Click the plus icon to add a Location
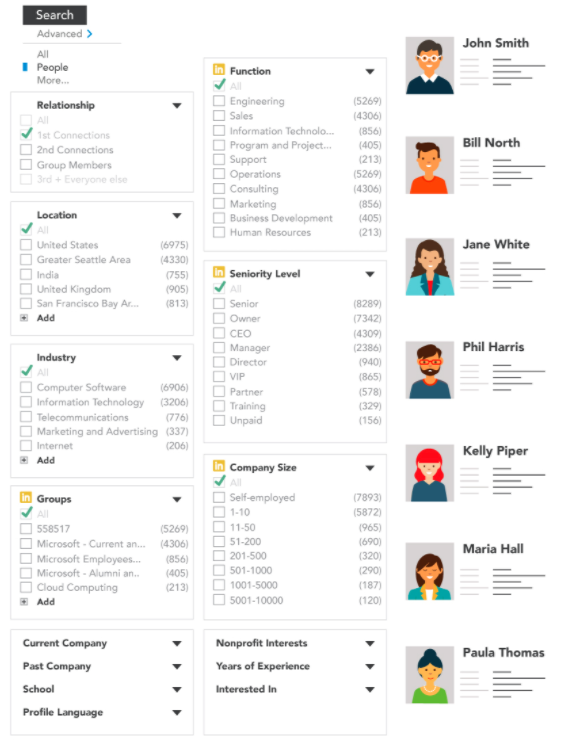The image size is (581, 743). point(24,318)
